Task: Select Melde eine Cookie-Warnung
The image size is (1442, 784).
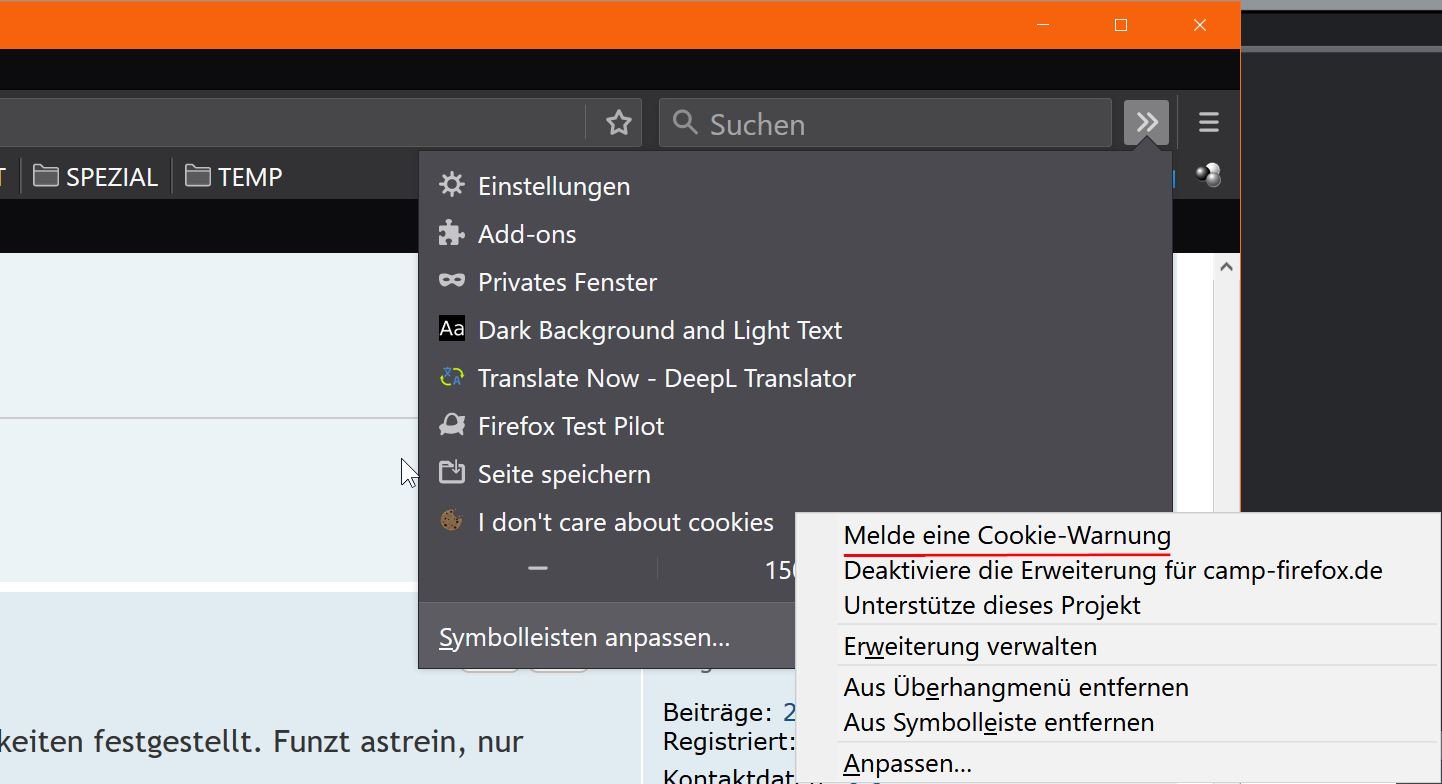Action: pyautogui.click(x=1006, y=536)
